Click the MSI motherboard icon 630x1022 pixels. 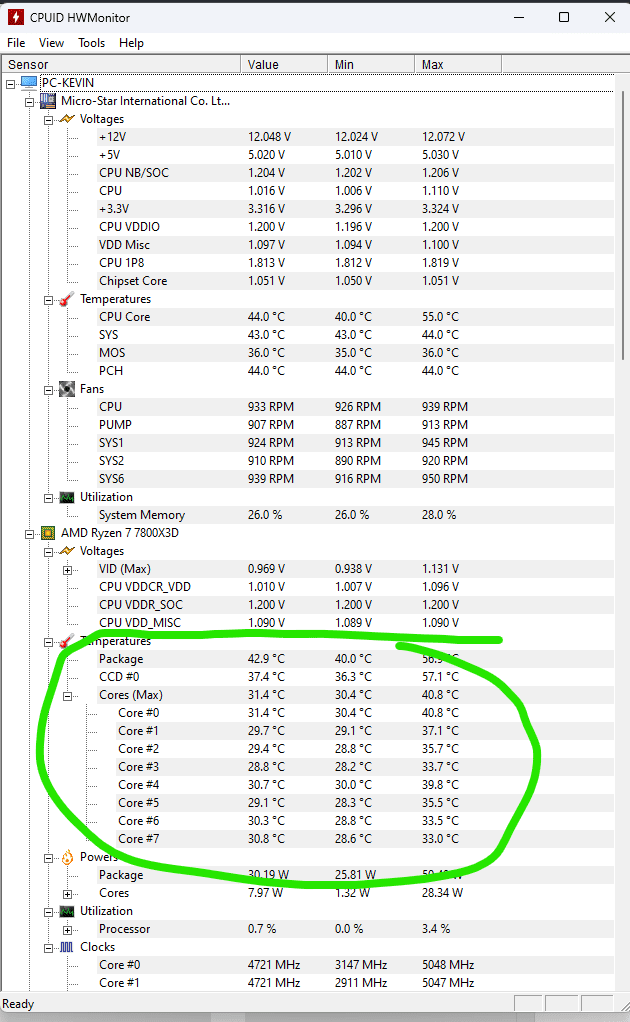click(48, 101)
